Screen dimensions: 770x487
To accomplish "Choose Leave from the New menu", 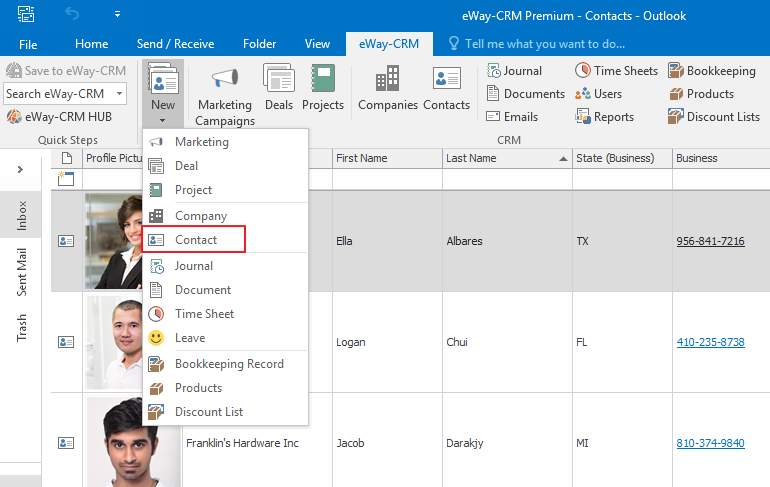I will click(x=225, y=338).
